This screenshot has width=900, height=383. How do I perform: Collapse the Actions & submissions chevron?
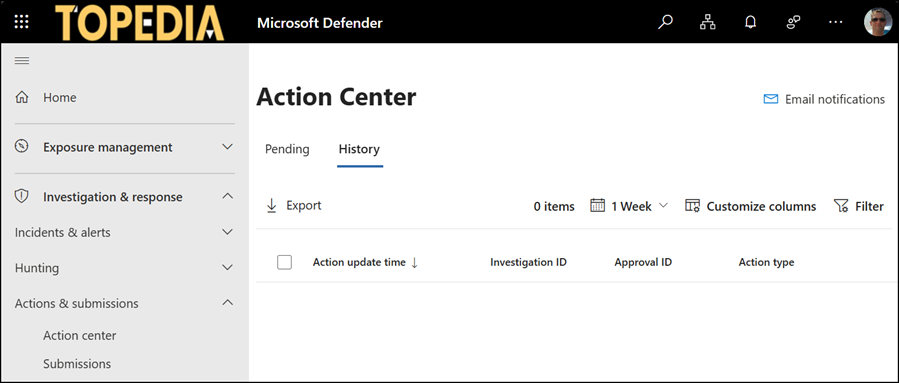pyautogui.click(x=227, y=303)
